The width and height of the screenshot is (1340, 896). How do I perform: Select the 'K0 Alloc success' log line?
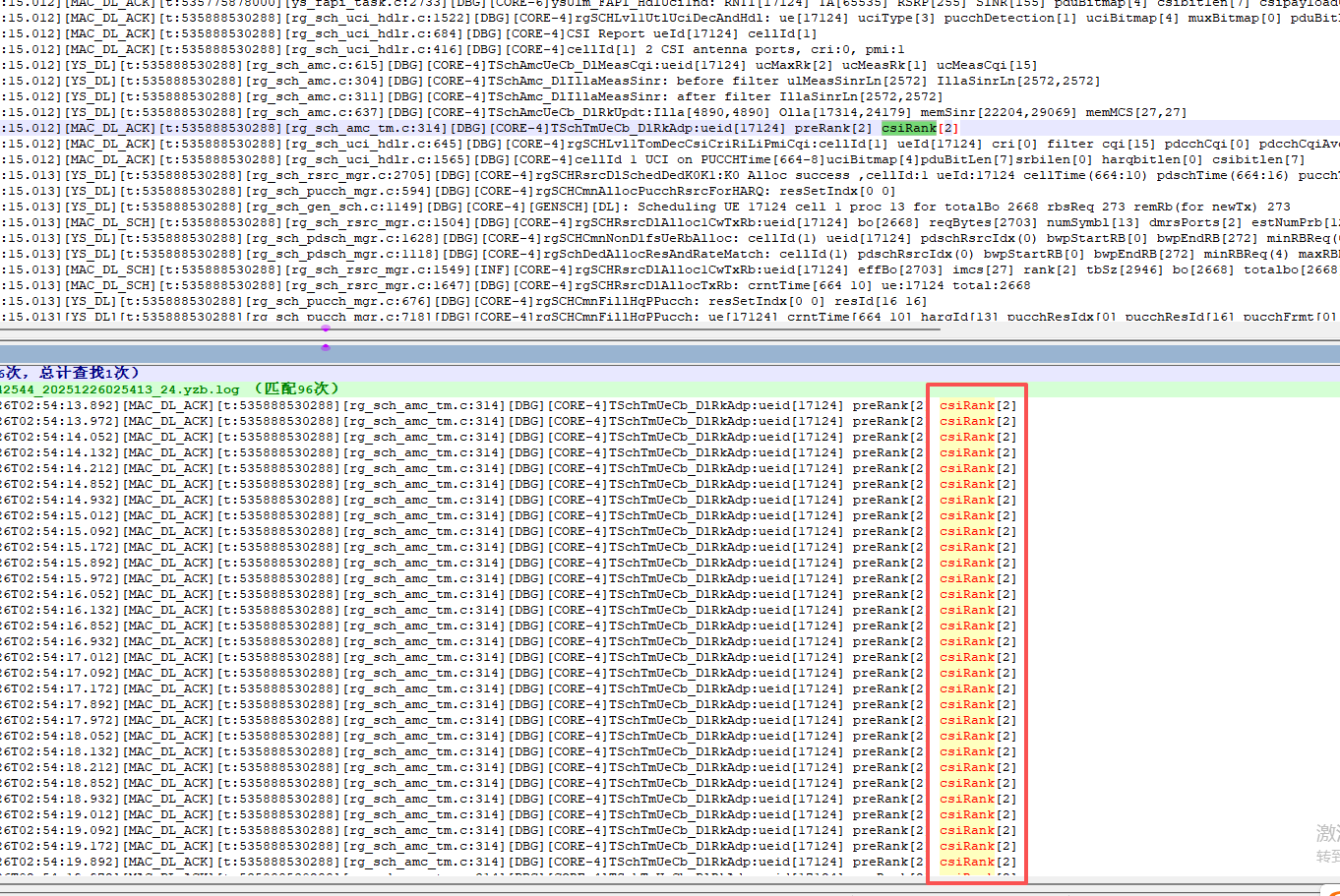click(492, 175)
